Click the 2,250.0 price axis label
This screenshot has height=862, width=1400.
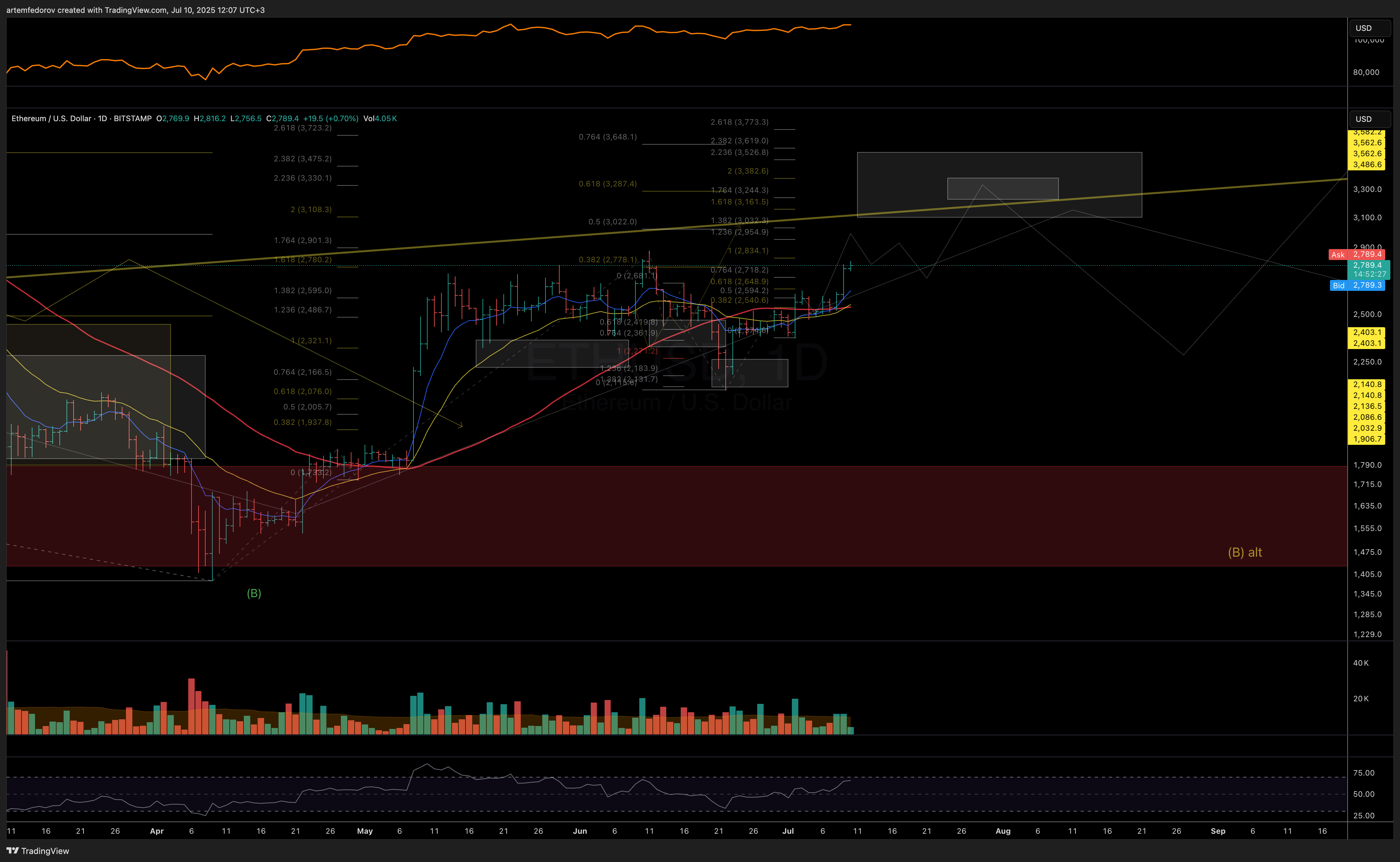click(1367, 362)
